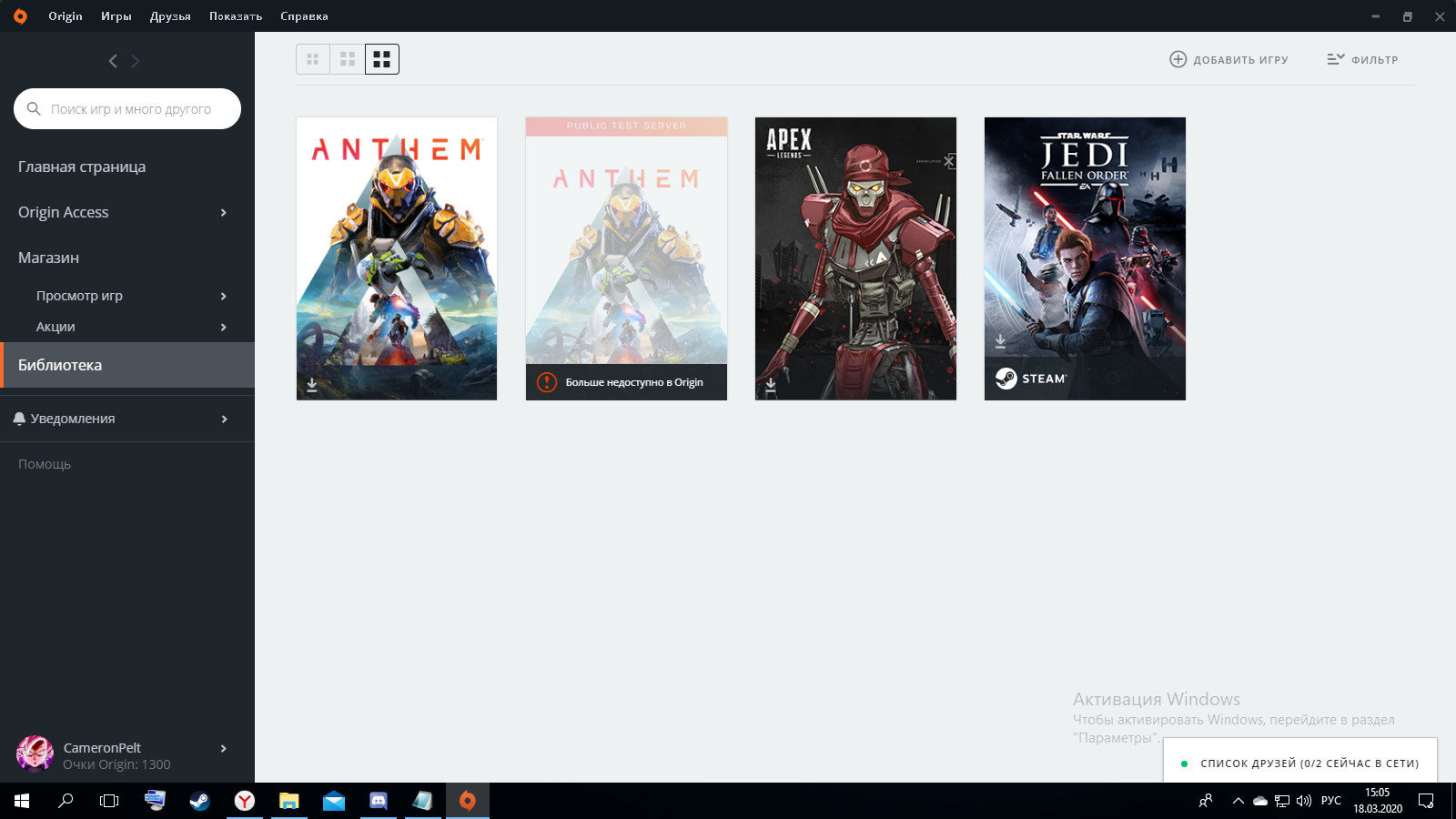
Task: Open the Справка menu
Action: (304, 16)
